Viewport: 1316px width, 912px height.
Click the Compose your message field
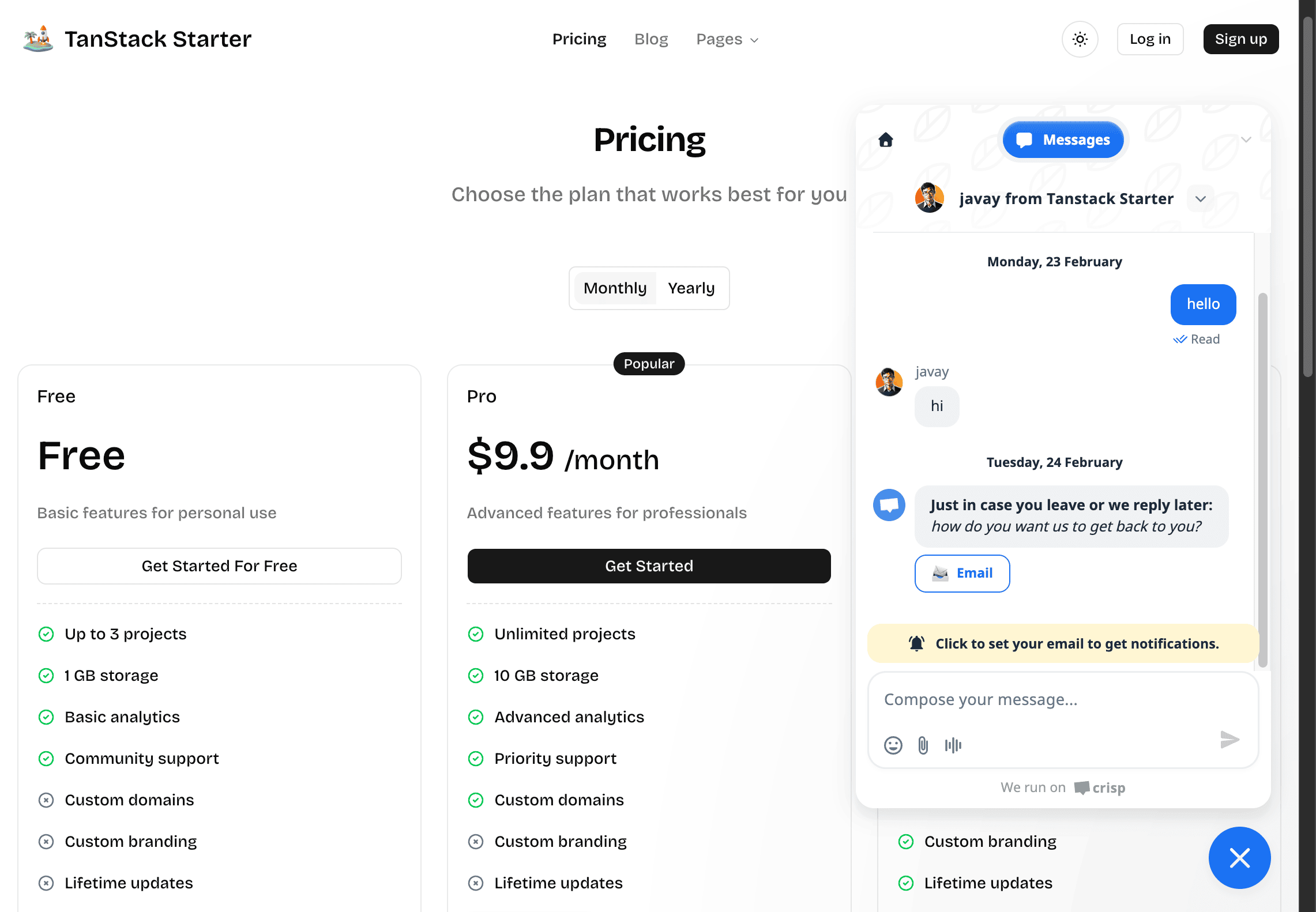[x=1050, y=700]
